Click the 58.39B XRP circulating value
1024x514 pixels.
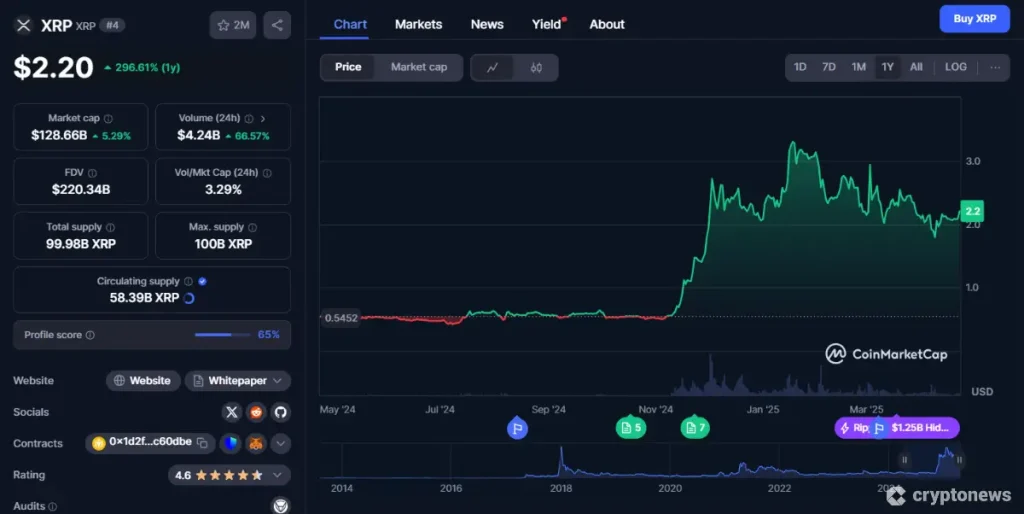(144, 298)
